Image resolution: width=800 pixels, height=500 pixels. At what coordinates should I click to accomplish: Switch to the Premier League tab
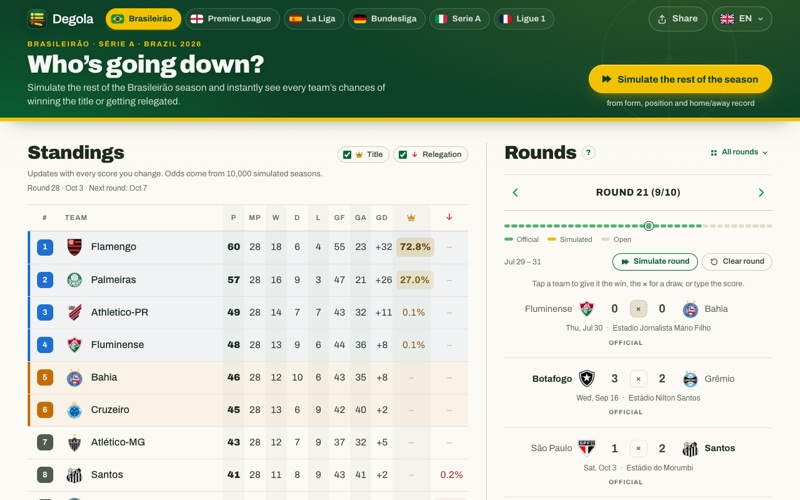(x=232, y=19)
